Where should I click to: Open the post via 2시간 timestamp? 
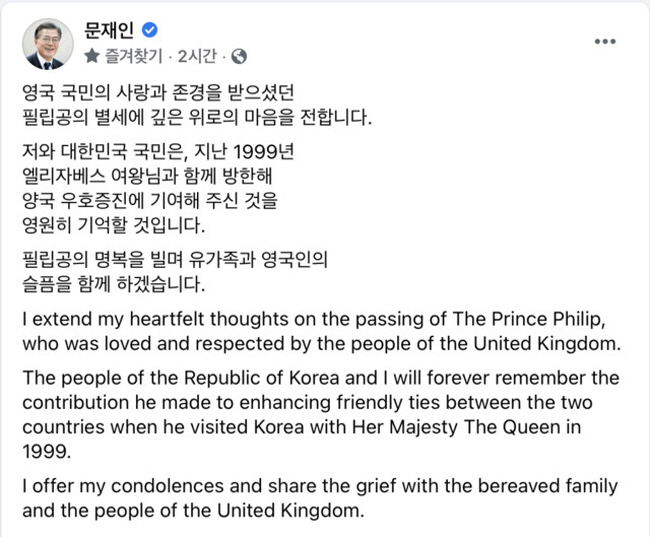point(197,56)
